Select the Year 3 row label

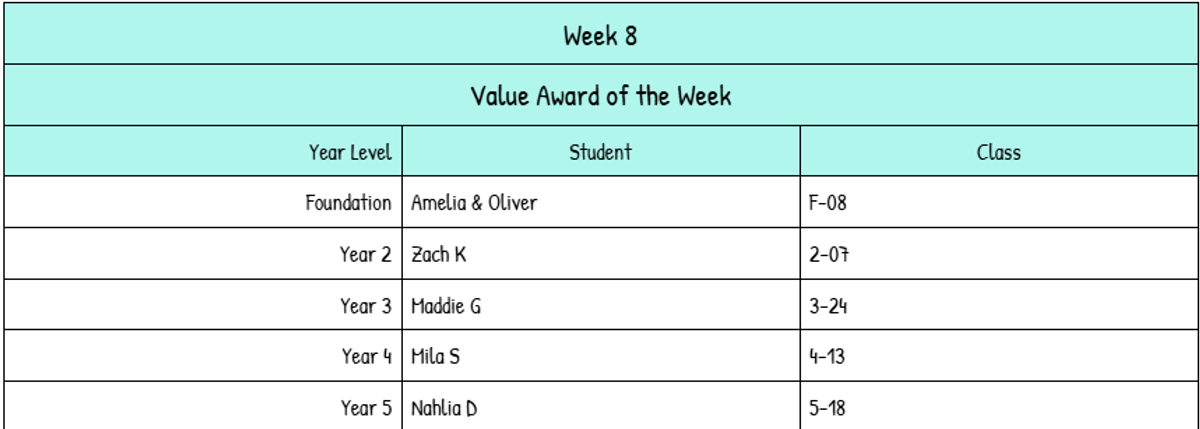365,305
